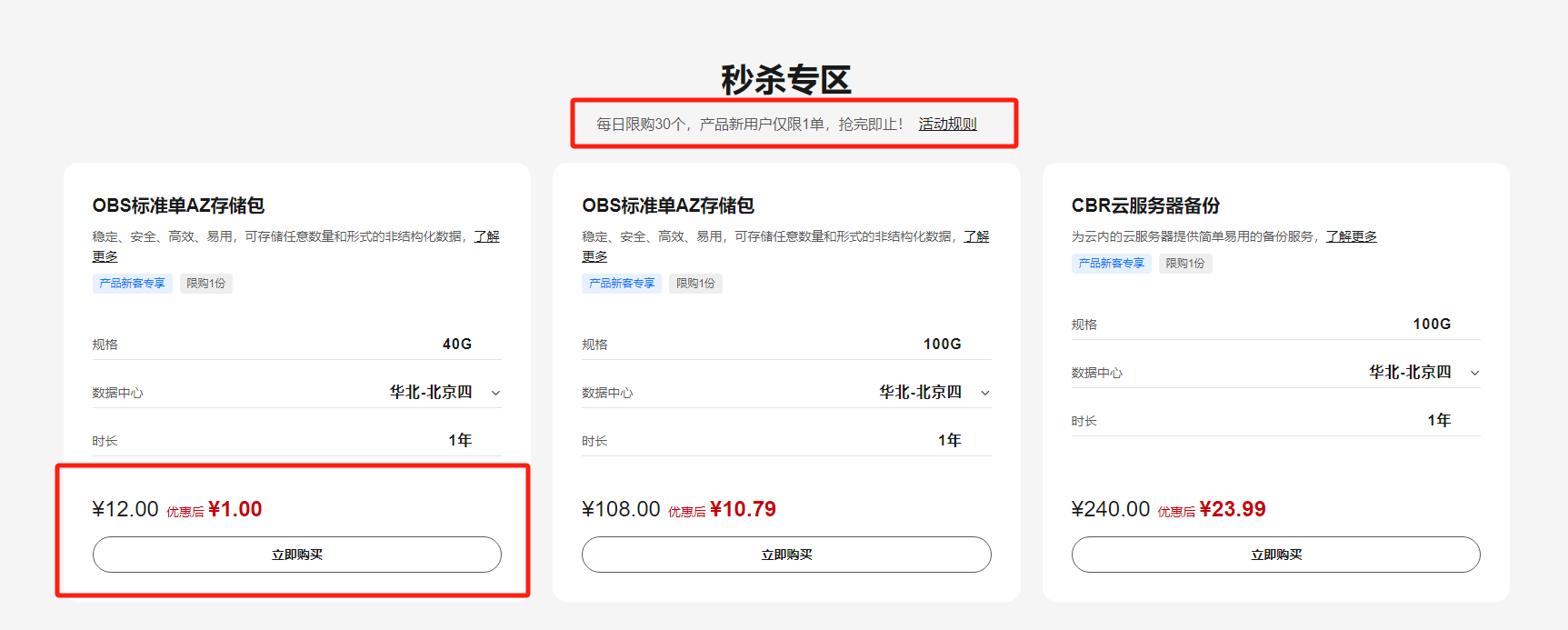Open the 活动规则 link under 秒杀专区
The height and width of the screenshot is (630, 1568).
pyautogui.click(x=947, y=124)
